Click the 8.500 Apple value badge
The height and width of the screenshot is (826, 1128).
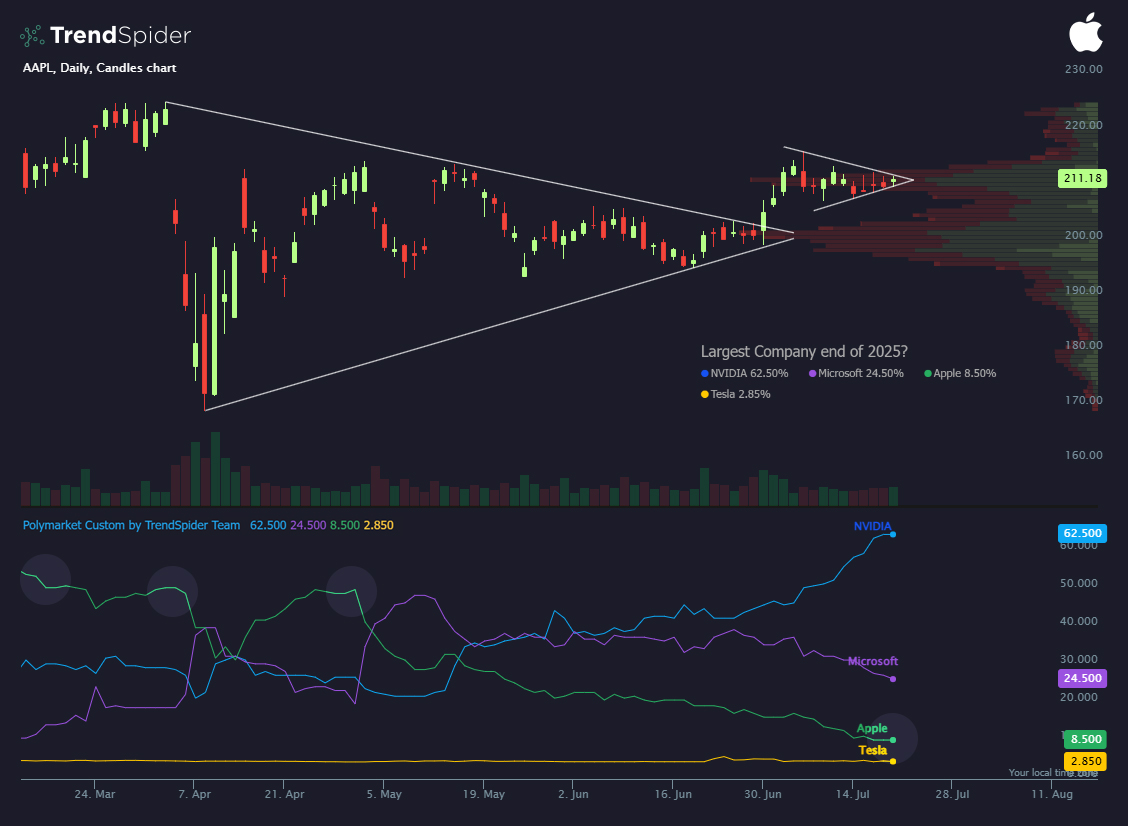[1086, 739]
